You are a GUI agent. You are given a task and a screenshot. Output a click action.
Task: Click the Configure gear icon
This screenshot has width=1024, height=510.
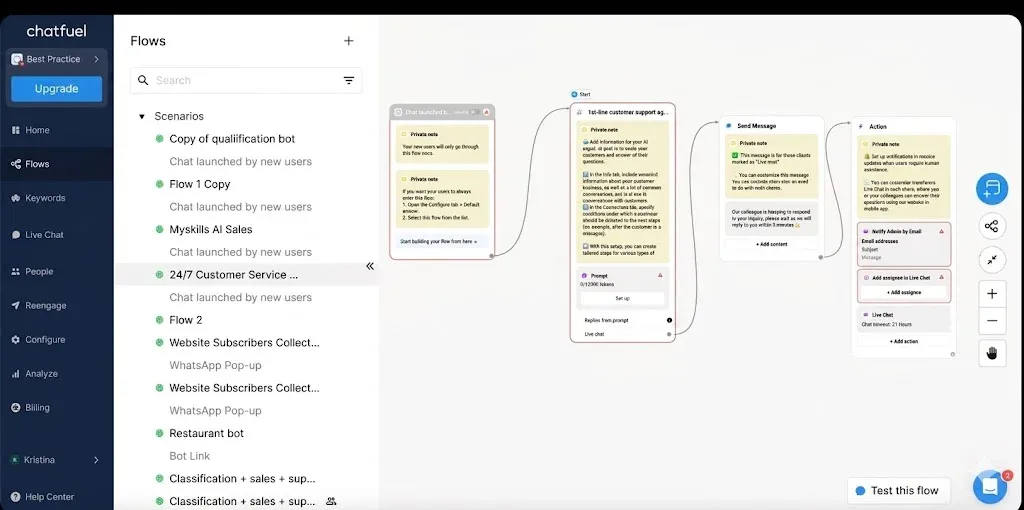(16, 340)
